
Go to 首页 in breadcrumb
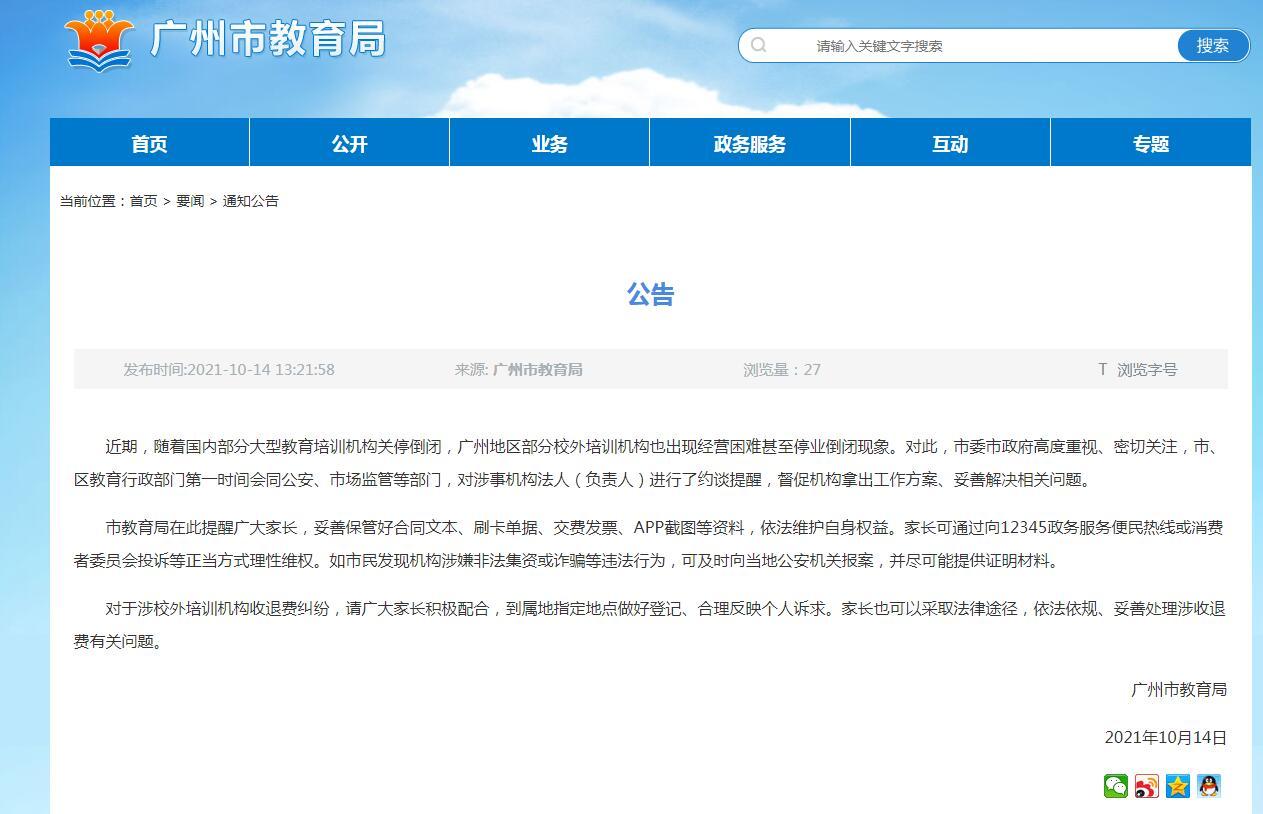coord(143,201)
